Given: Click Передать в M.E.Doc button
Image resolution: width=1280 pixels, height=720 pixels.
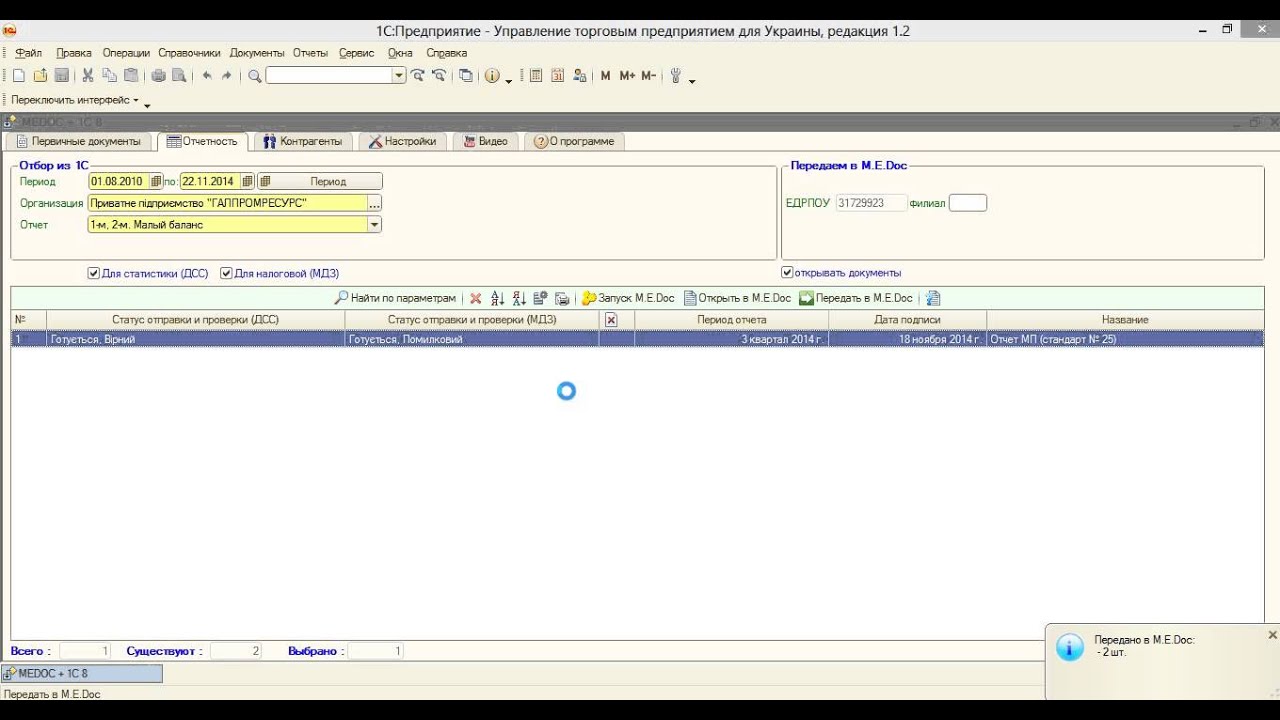Looking at the screenshot, I should pyautogui.click(x=856, y=298).
